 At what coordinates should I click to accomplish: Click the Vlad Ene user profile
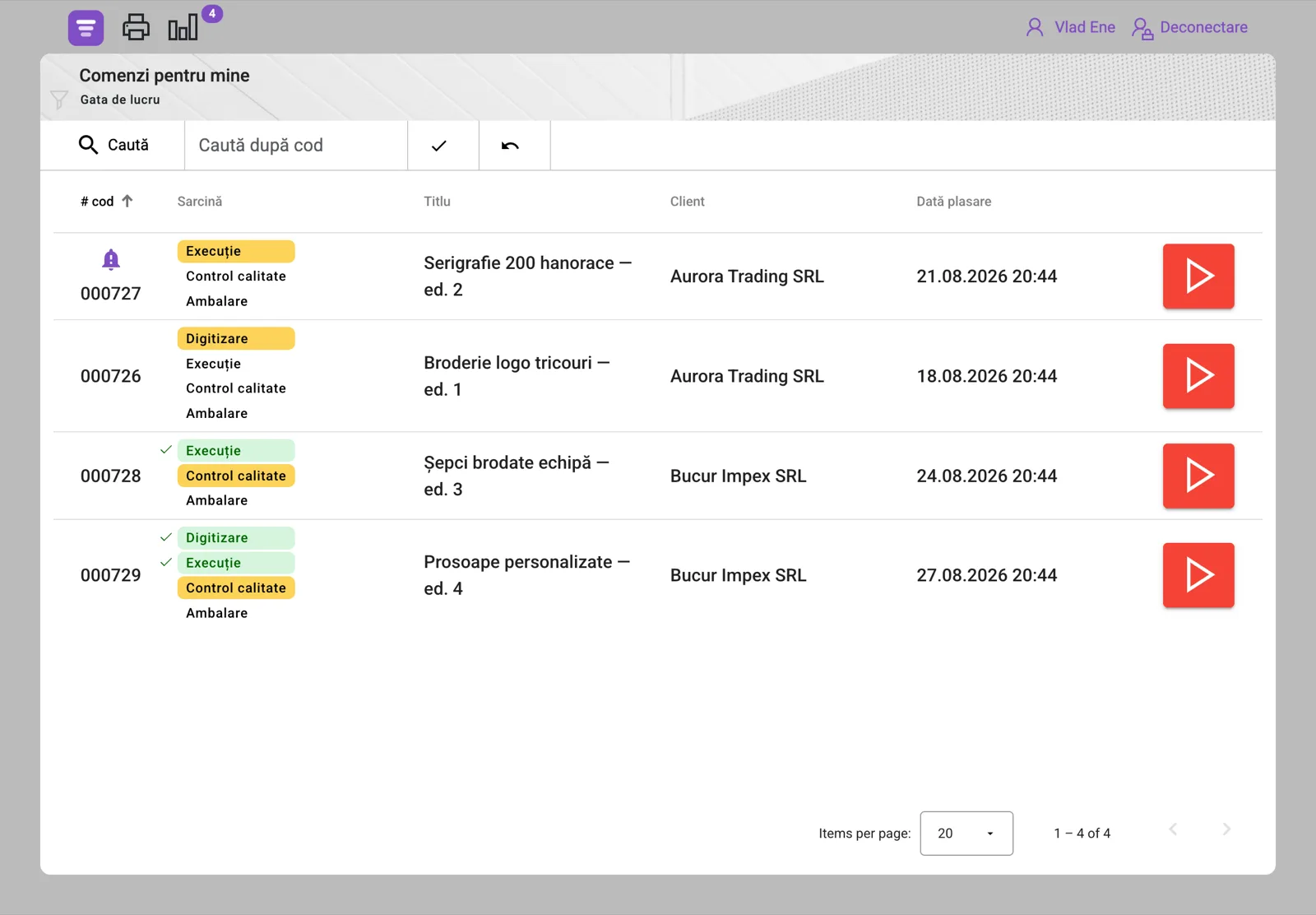1070,27
